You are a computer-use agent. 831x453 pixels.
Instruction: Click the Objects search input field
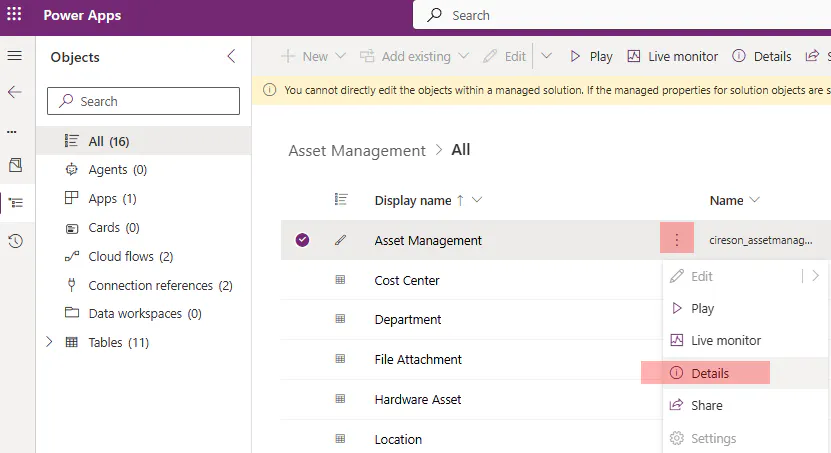[143, 101]
